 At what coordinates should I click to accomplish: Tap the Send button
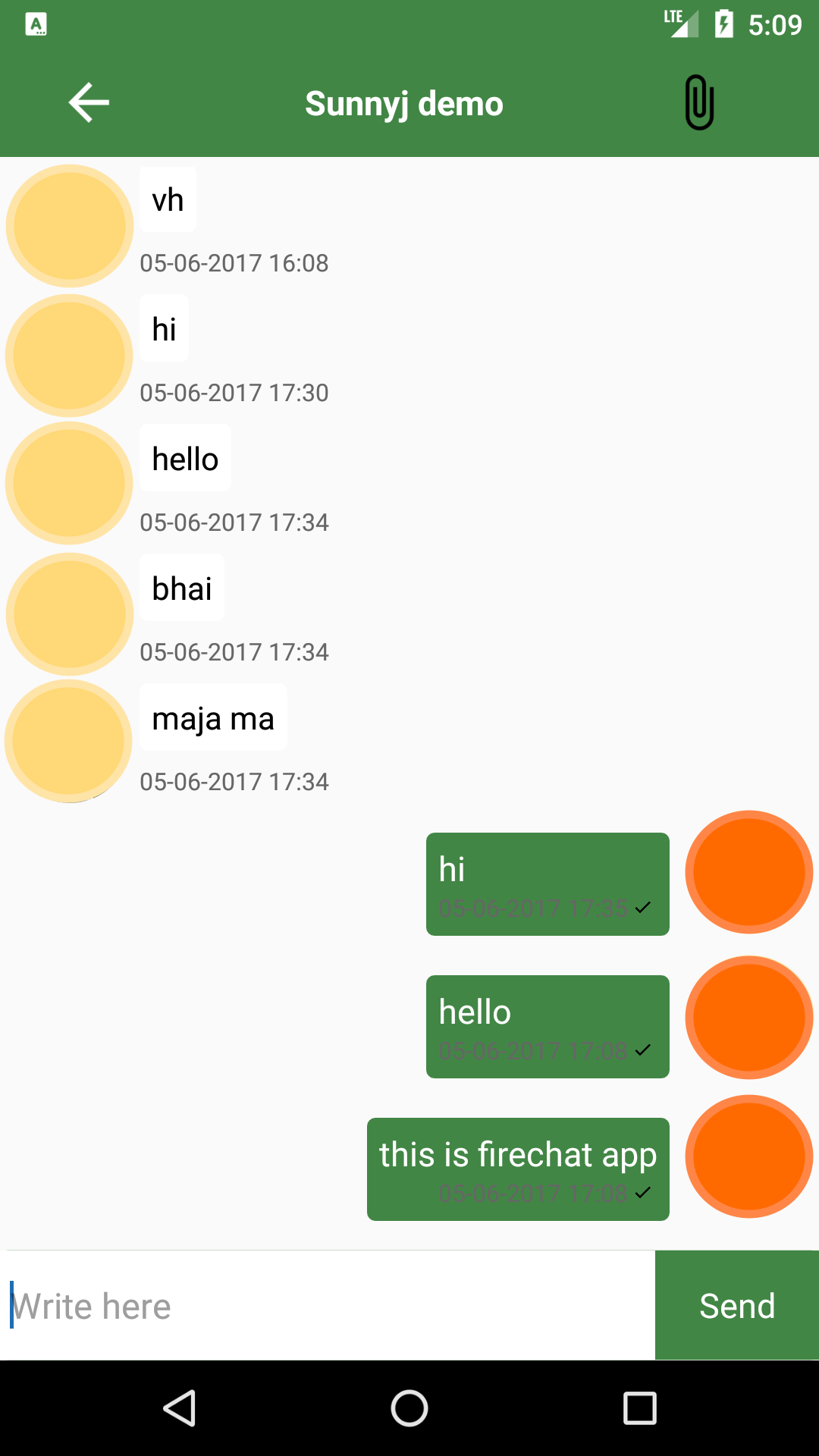tap(737, 1305)
